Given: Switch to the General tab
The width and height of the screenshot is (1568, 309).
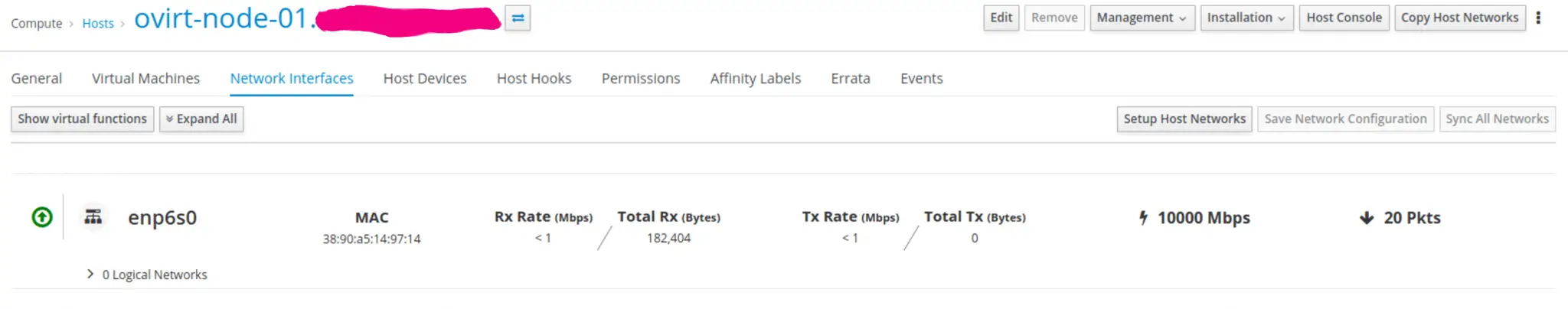Looking at the screenshot, I should (36, 79).
